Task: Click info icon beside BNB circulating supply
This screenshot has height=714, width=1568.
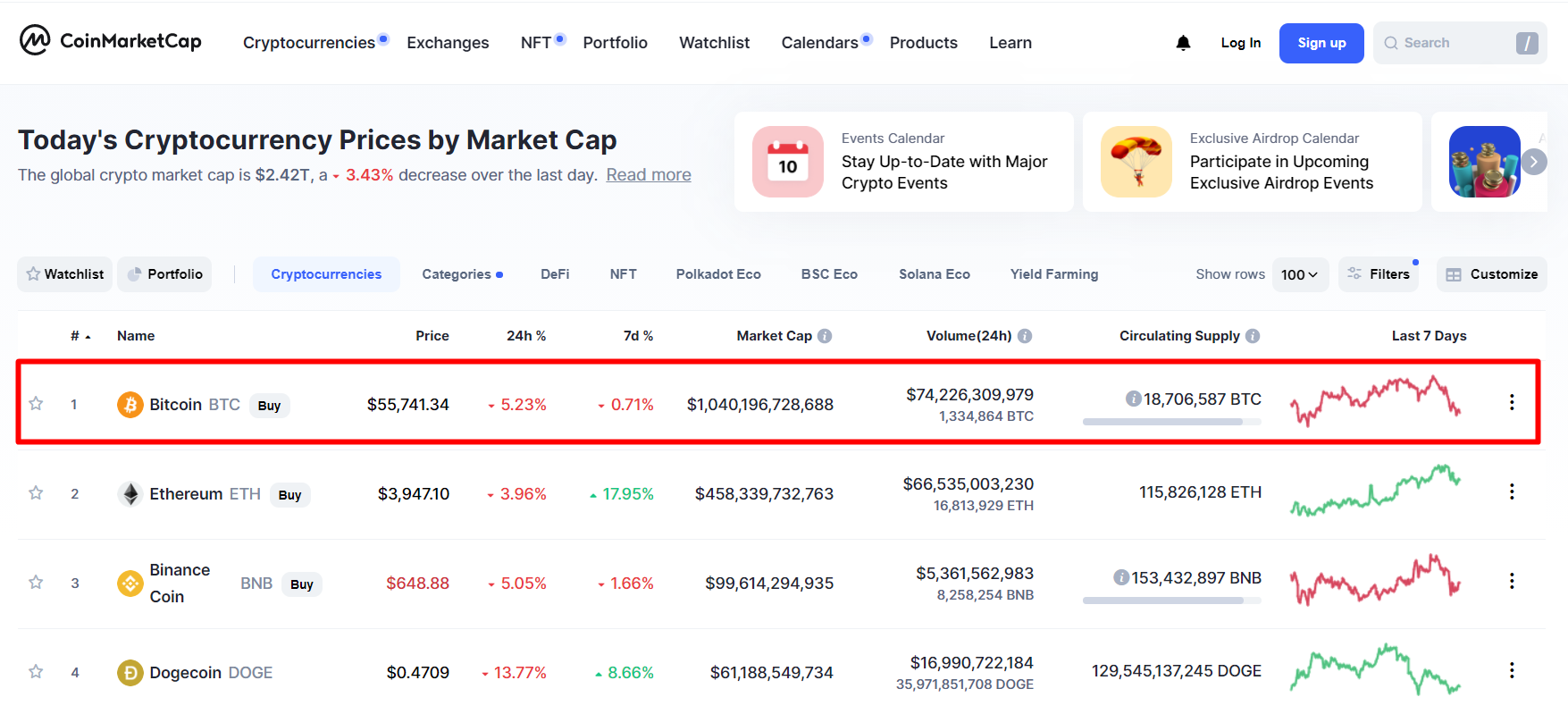Action: point(1121,577)
